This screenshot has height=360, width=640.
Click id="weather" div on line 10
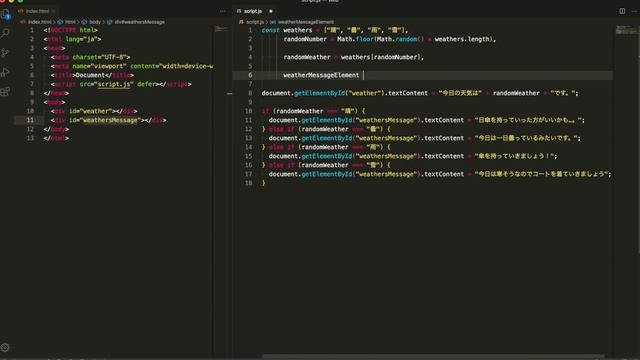point(91,111)
